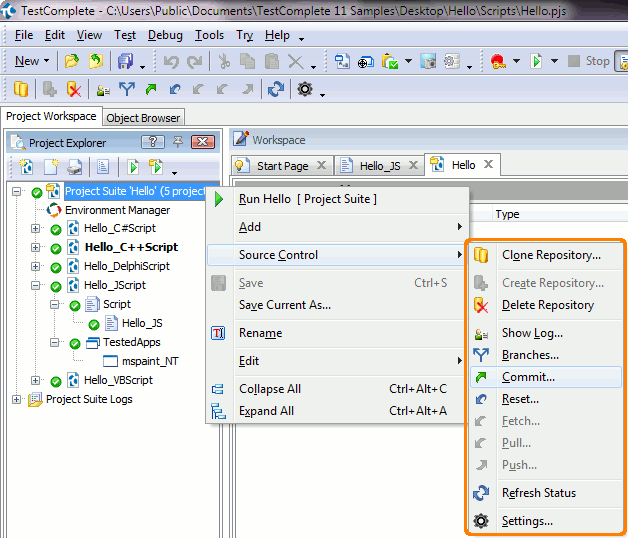Click the Branches icon in the toolbar
This screenshot has width=628, height=538.
(x=127, y=90)
